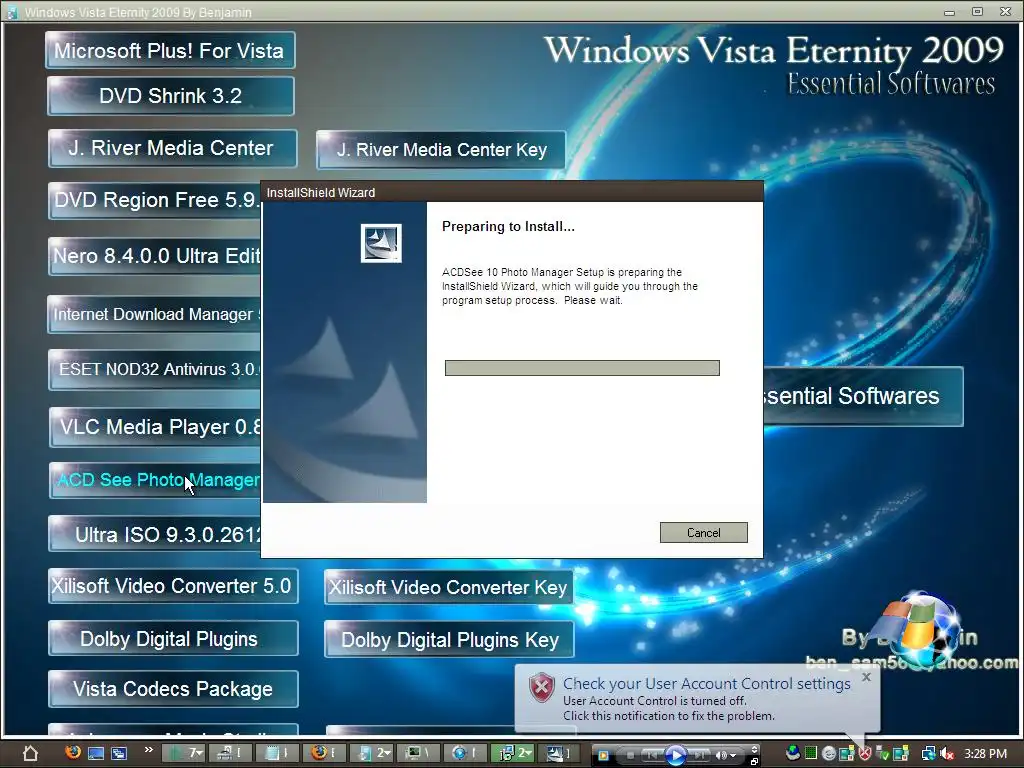This screenshot has height=768, width=1024.
Task: Cancel the InstallShield Wizard
Action: coord(703,532)
